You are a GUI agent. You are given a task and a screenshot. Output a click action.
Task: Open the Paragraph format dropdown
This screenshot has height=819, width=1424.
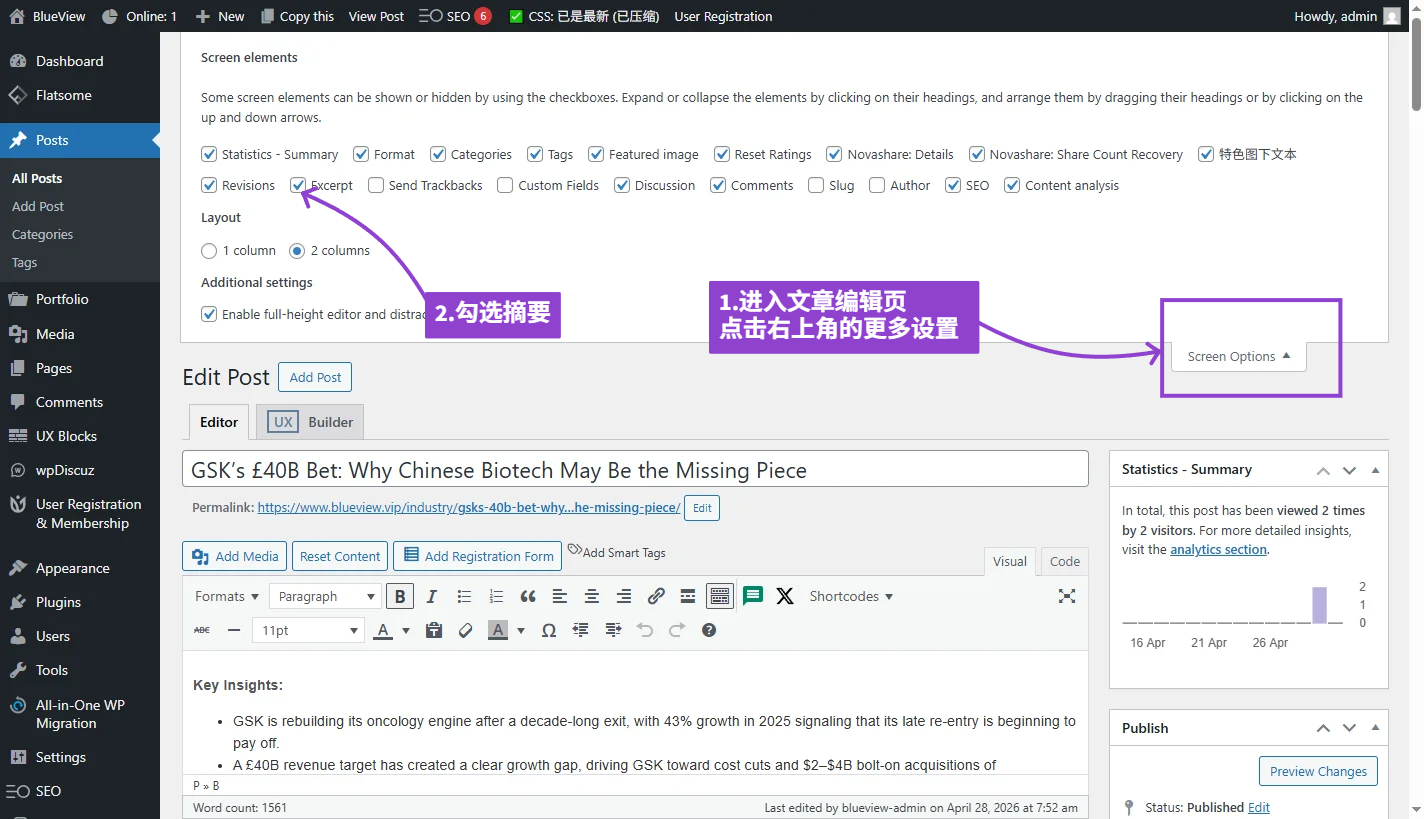click(x=325, y=596)
